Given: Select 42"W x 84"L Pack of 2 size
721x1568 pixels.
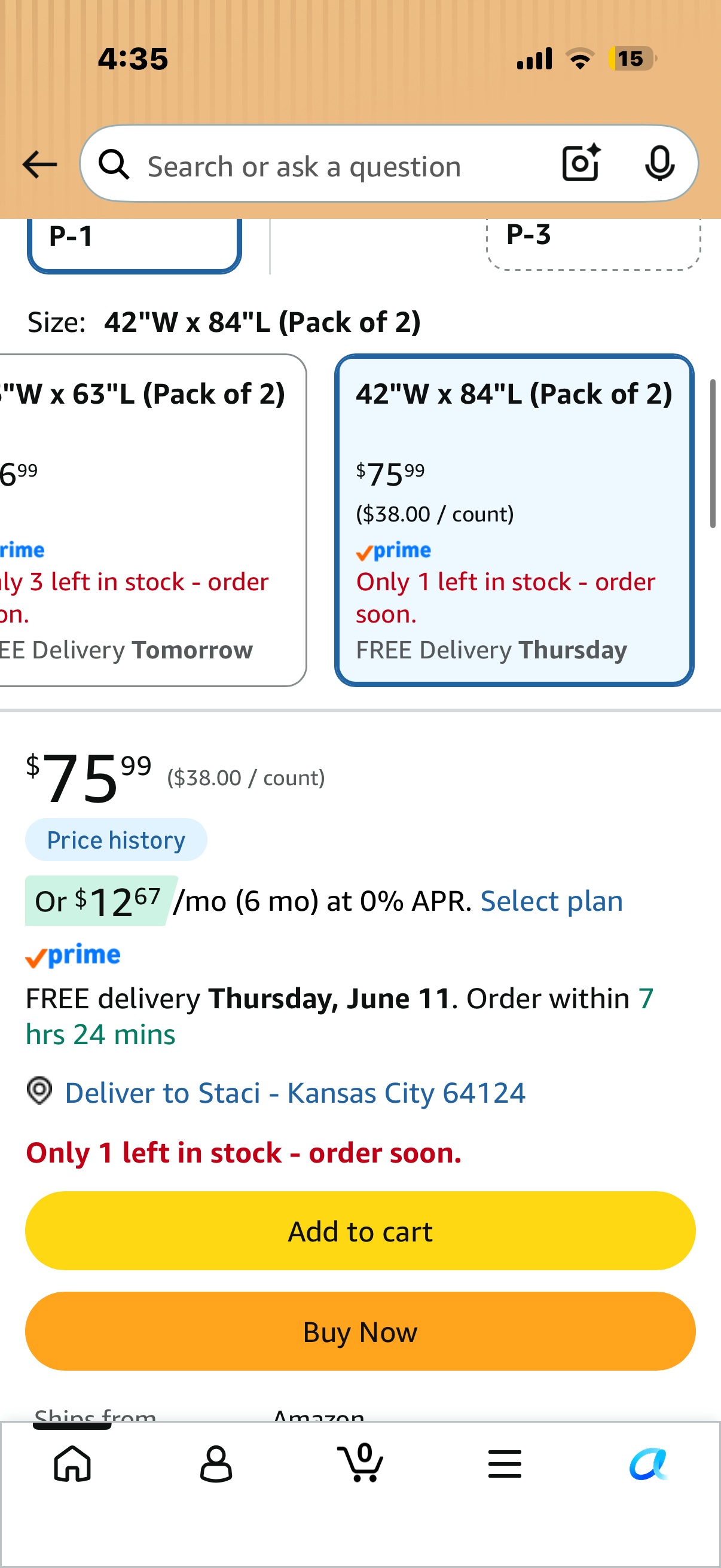Looking at the screenshot, I should coord(514,520).
